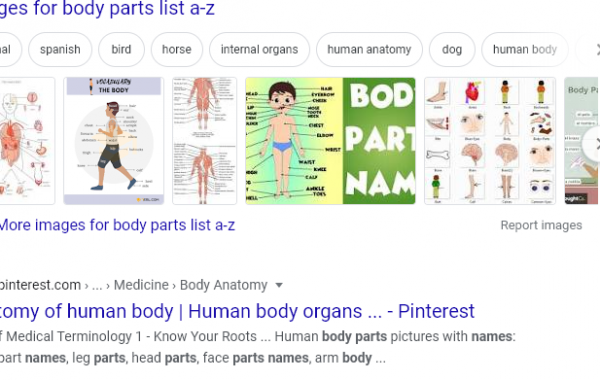Click the "Report images" link
The width and height of the screenshot is (600, 380).
click(x=541, y=225)
